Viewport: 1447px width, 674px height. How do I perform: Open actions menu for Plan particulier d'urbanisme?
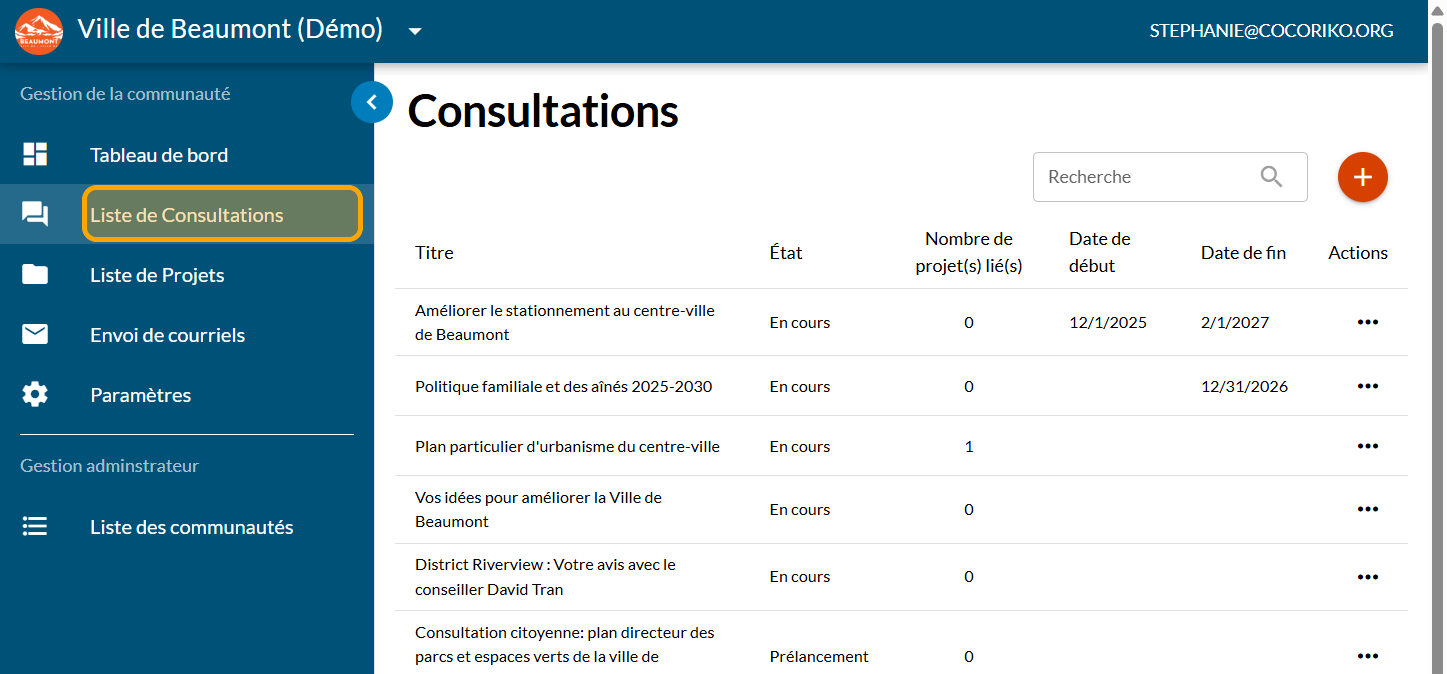[1367, 446]
